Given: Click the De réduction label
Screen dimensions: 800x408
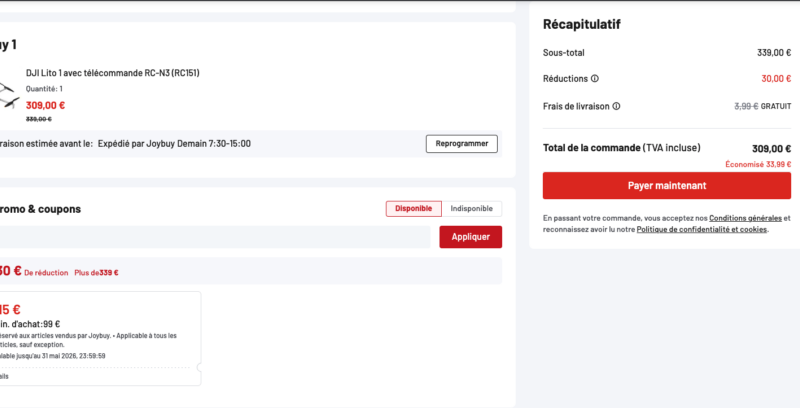Looking at the screenshot, I should 46,273.
